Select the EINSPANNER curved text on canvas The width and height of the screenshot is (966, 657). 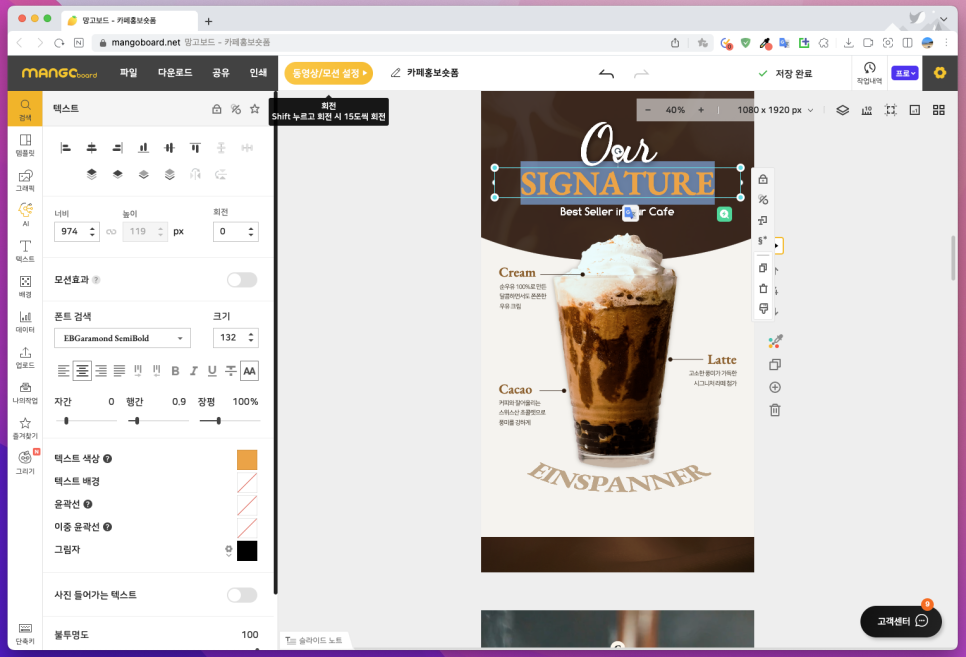618,478
